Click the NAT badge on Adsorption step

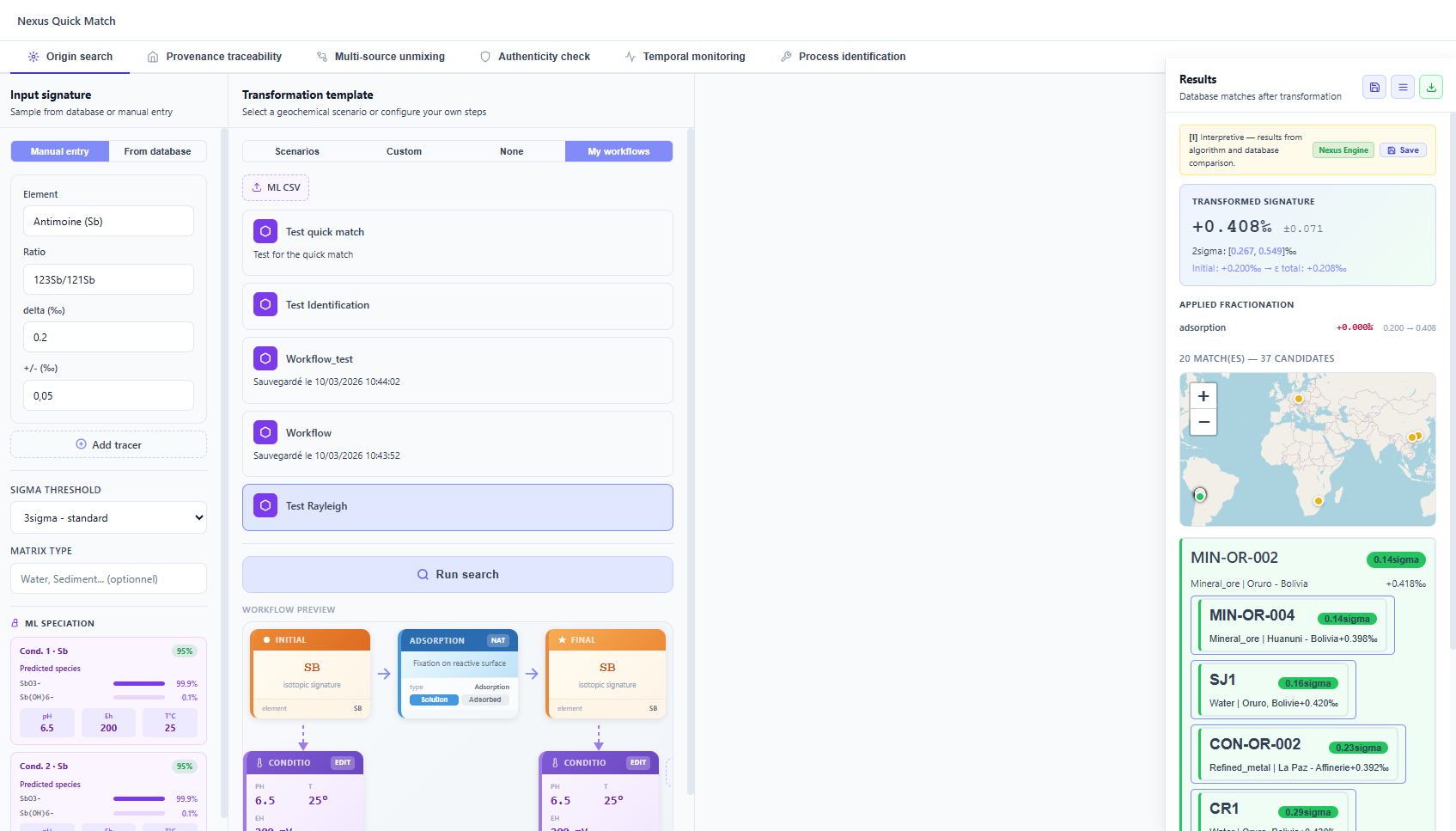point(498,640)
